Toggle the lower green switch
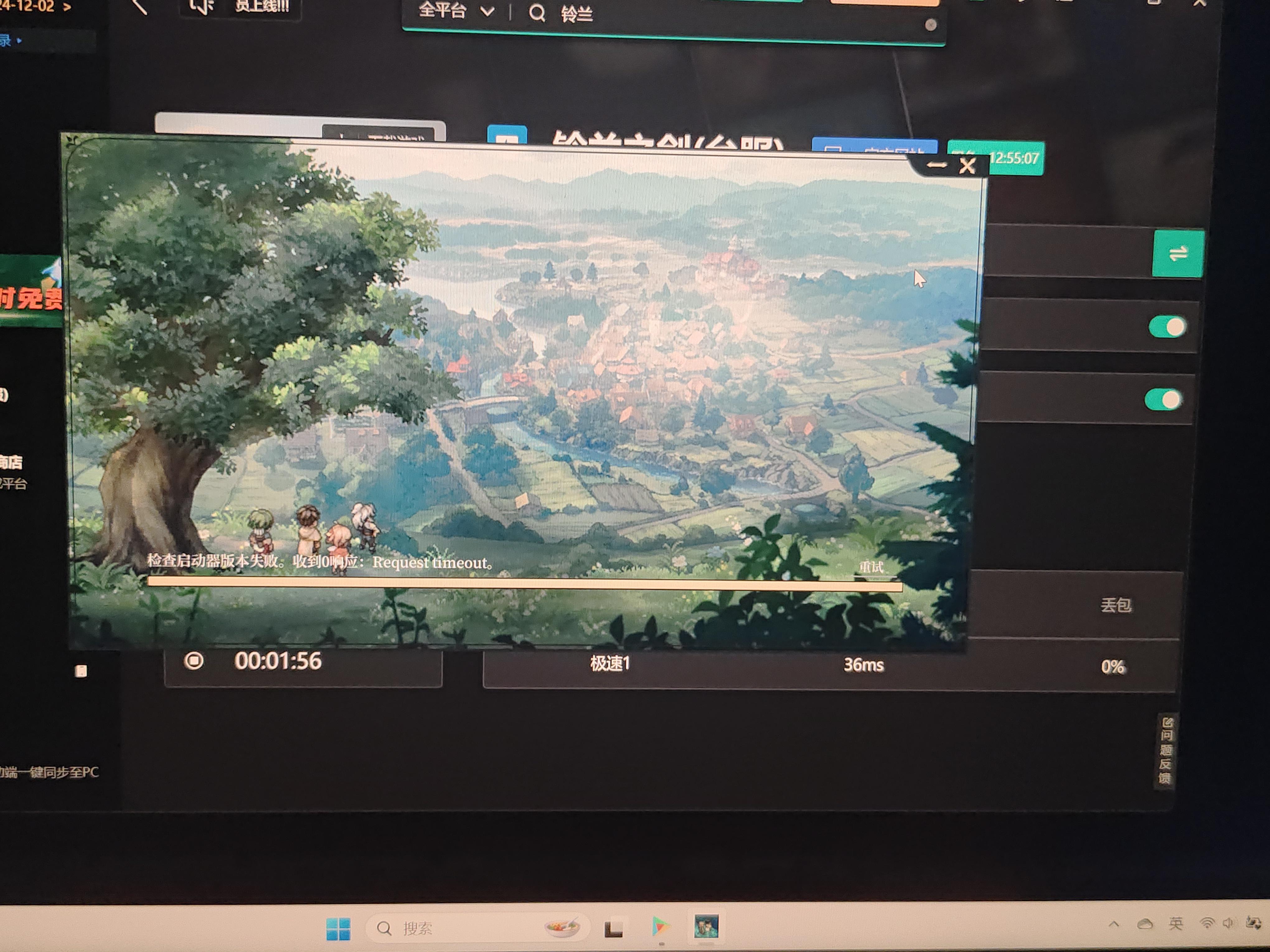1270x952 pixels. 1163,399
